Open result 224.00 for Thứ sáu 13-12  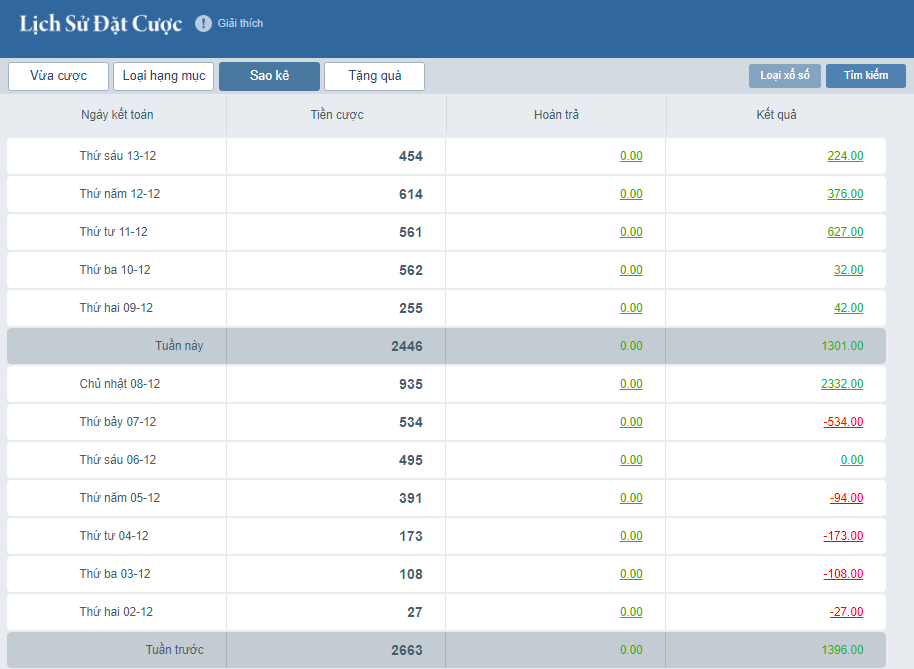tap(845, 156)
